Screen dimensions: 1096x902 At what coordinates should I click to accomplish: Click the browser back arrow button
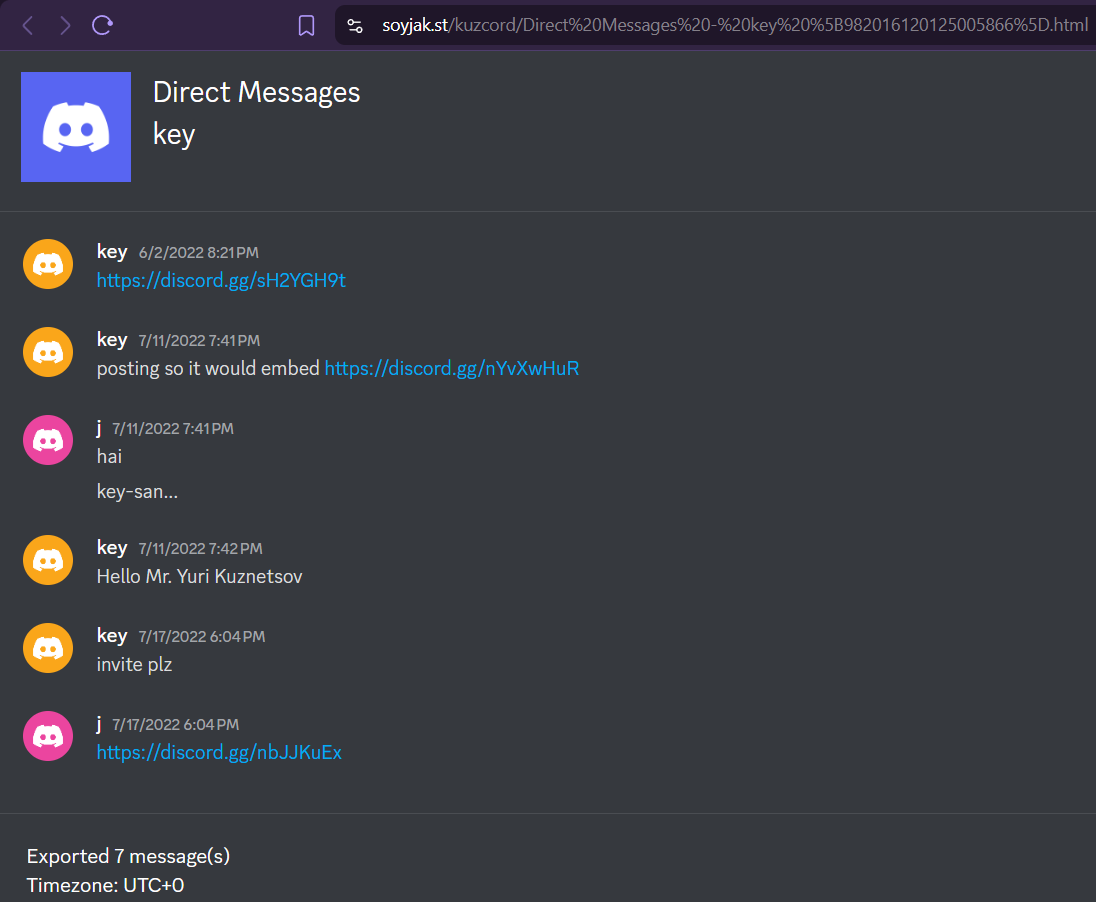click(27, 25)
